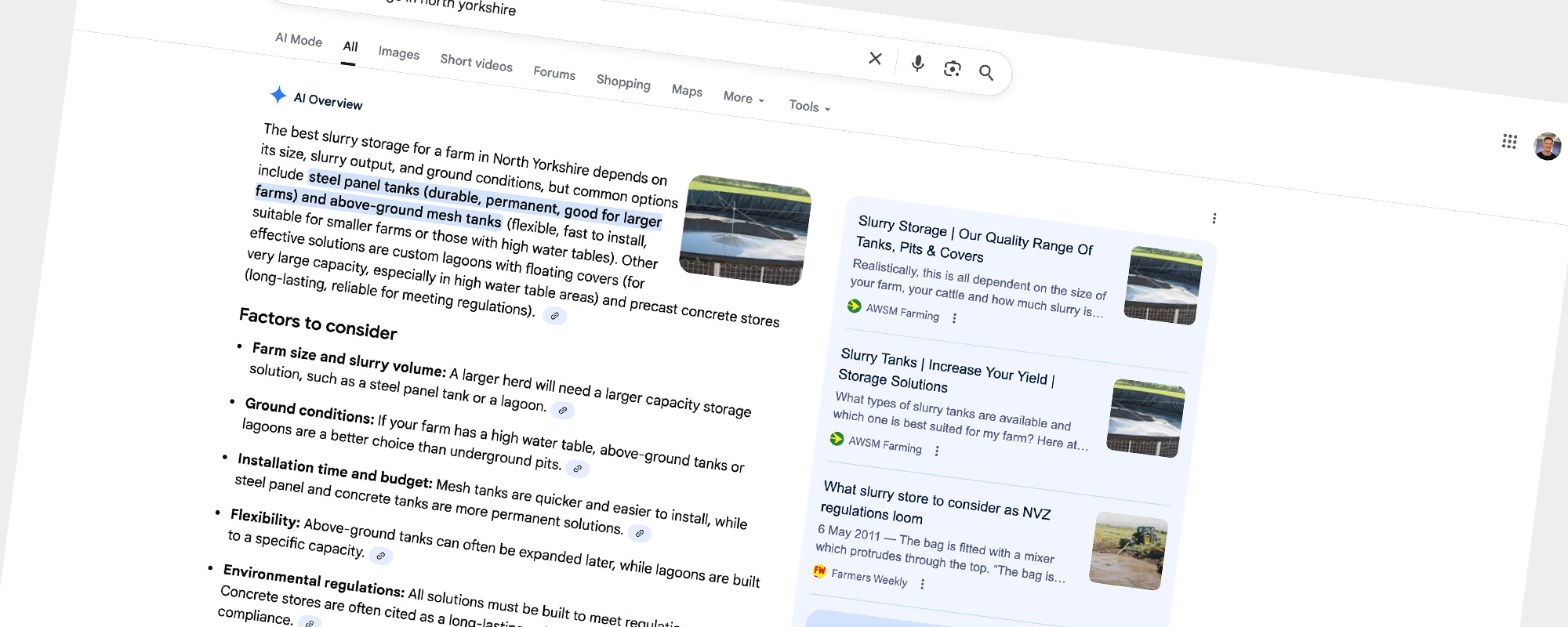The height and width of the screenshot is (627, 1568).
Task: Start voice search with the microphone icon
Action: (x=917, y=63)
